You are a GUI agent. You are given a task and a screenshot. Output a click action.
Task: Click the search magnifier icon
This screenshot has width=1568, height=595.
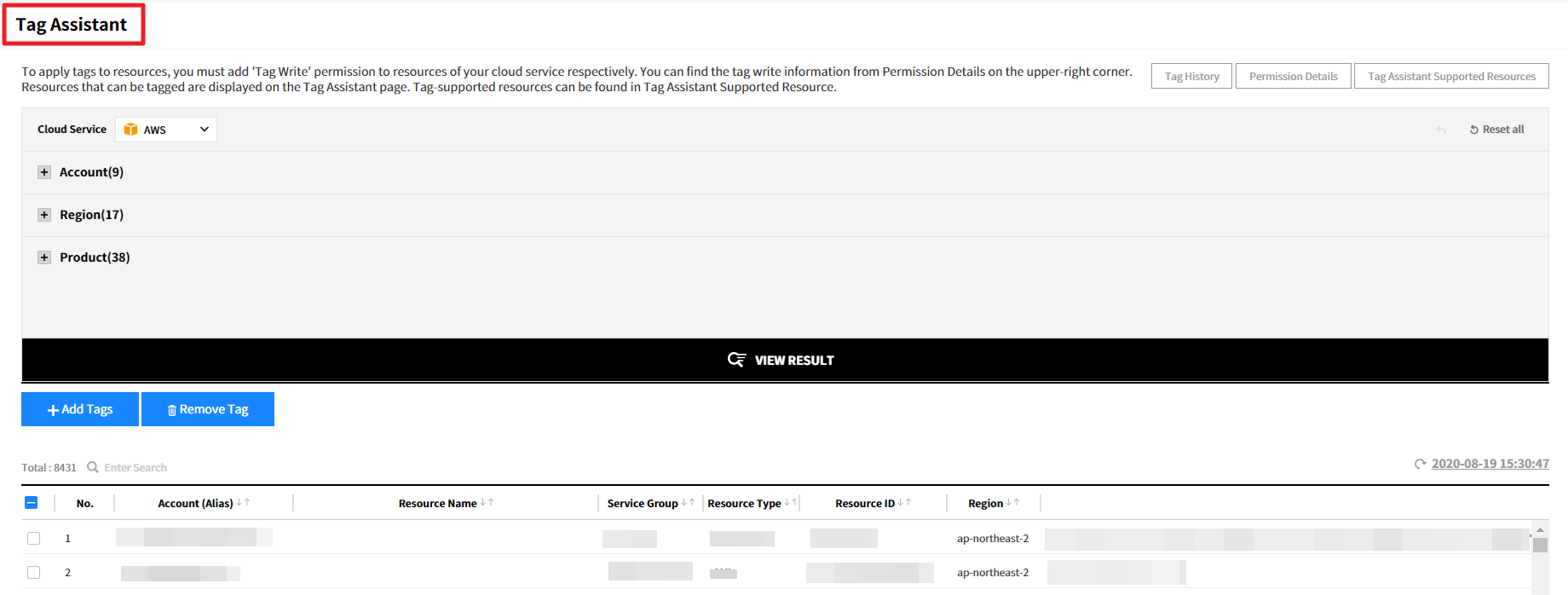click(x=93, y=467)
